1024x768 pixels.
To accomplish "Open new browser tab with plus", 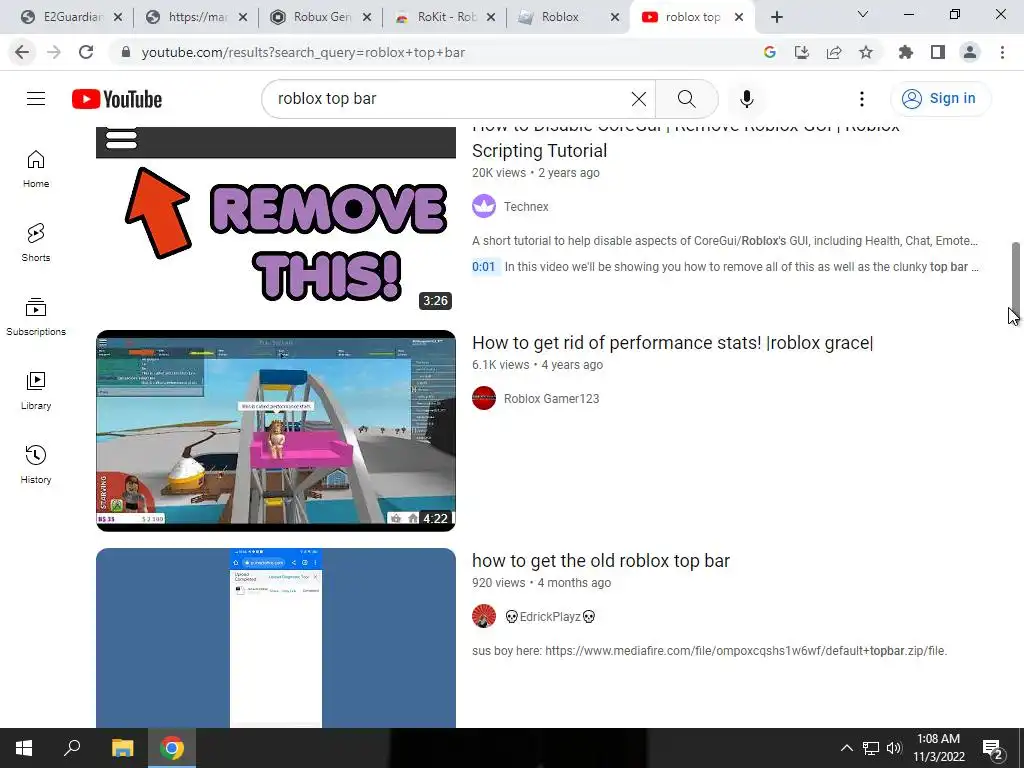I will [x=776, y=17].
